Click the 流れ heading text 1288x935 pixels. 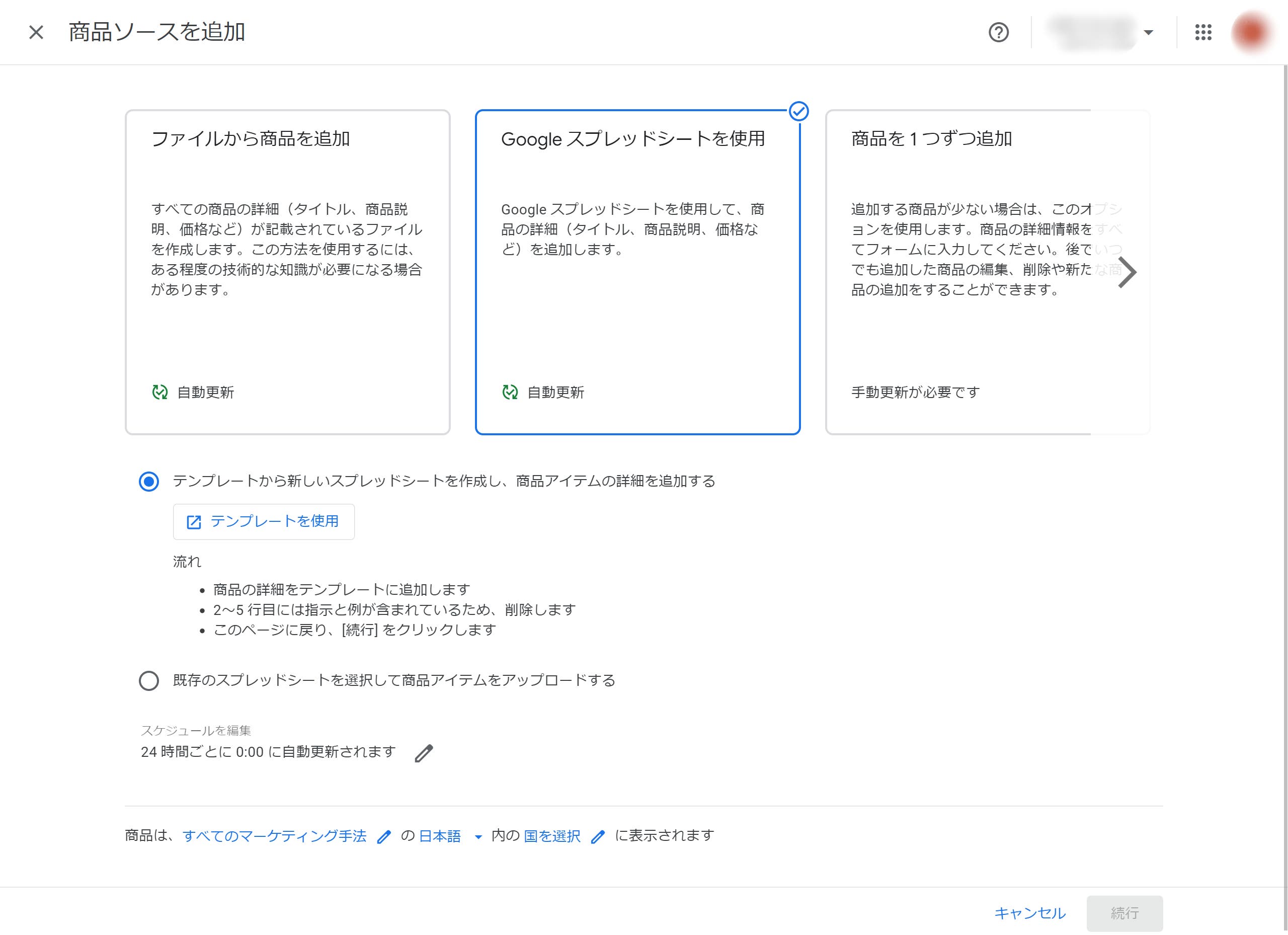click(187, 562)
